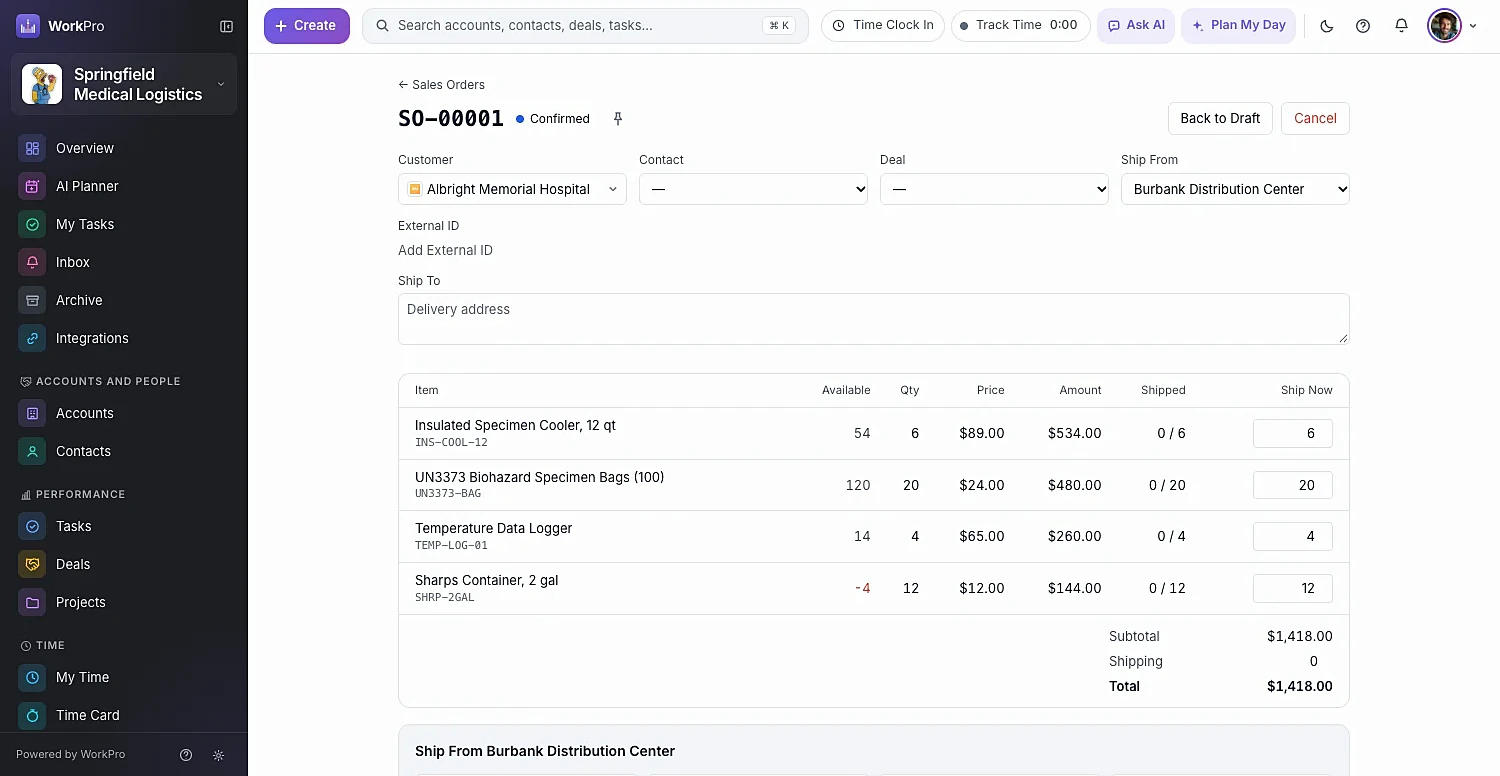Viewport: 1500px width, 776px height.
Task: Click the Powered by WorkPro text
Action: coord(71,754)
